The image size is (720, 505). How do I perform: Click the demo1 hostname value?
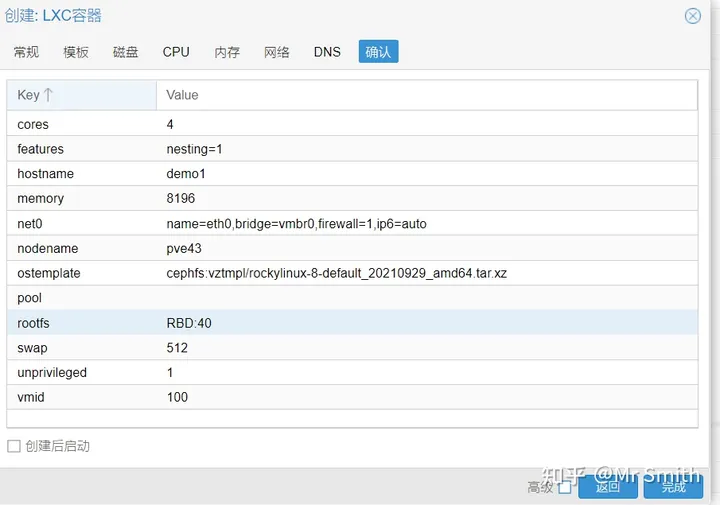(186, 174)
